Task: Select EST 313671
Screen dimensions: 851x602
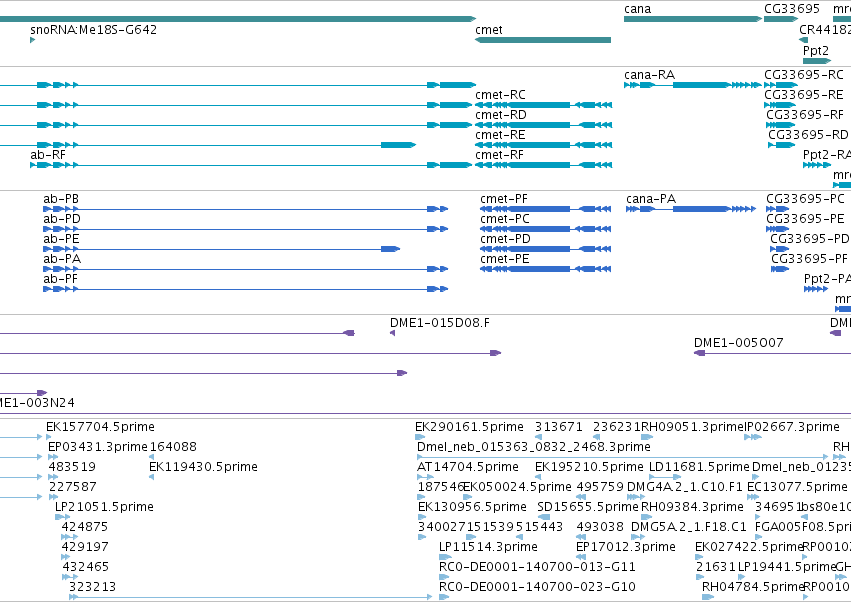Action: point(558,427)
